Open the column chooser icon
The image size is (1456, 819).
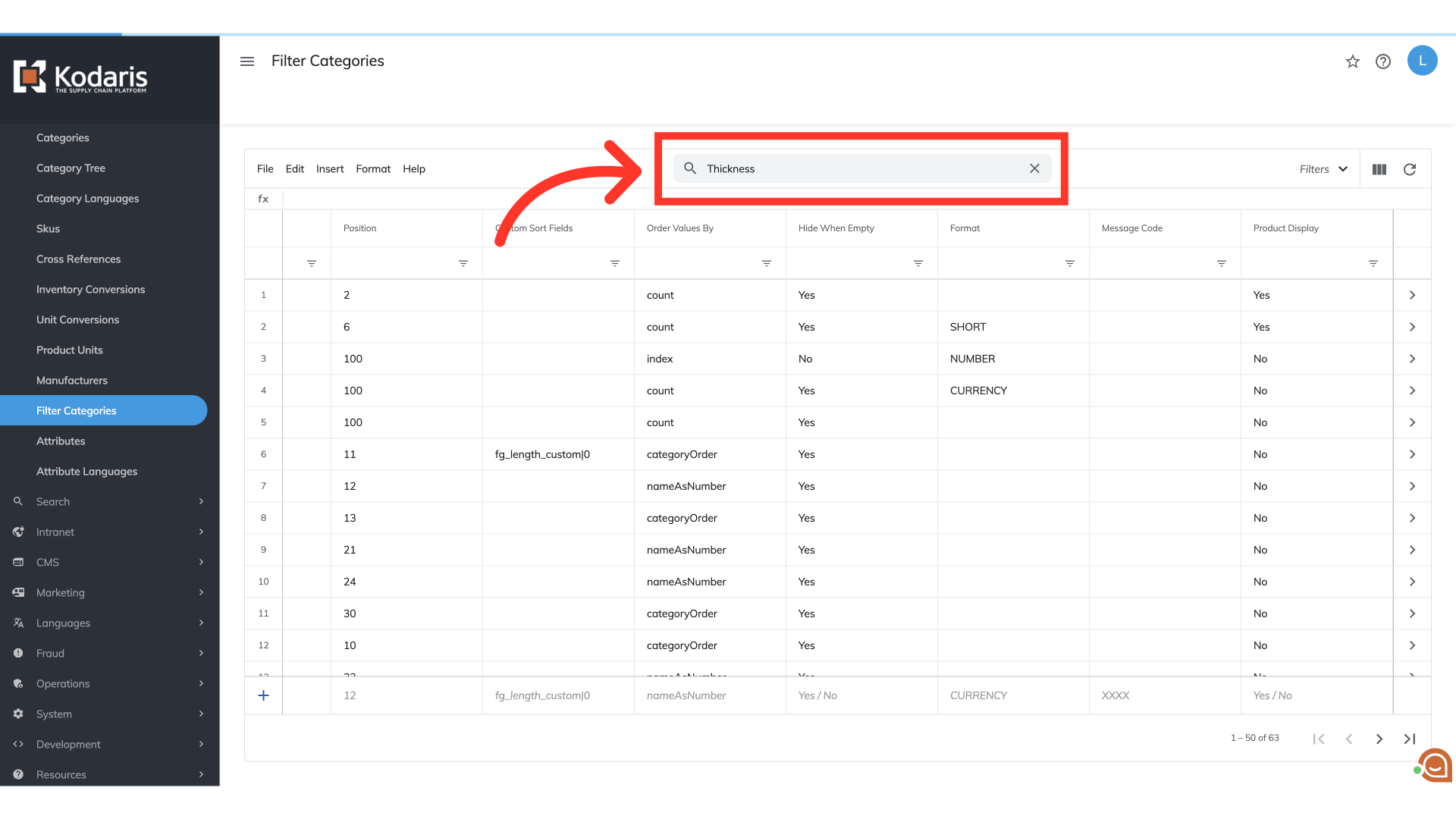1379,169
